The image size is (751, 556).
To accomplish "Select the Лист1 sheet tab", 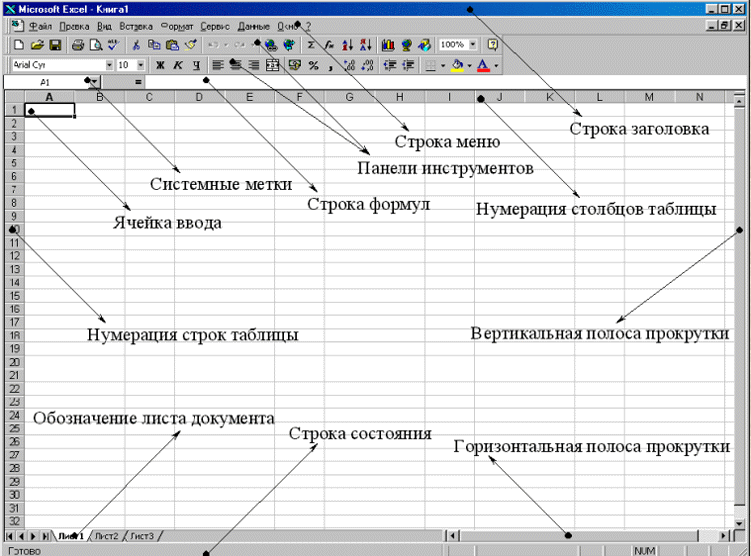I will point(70,536).
